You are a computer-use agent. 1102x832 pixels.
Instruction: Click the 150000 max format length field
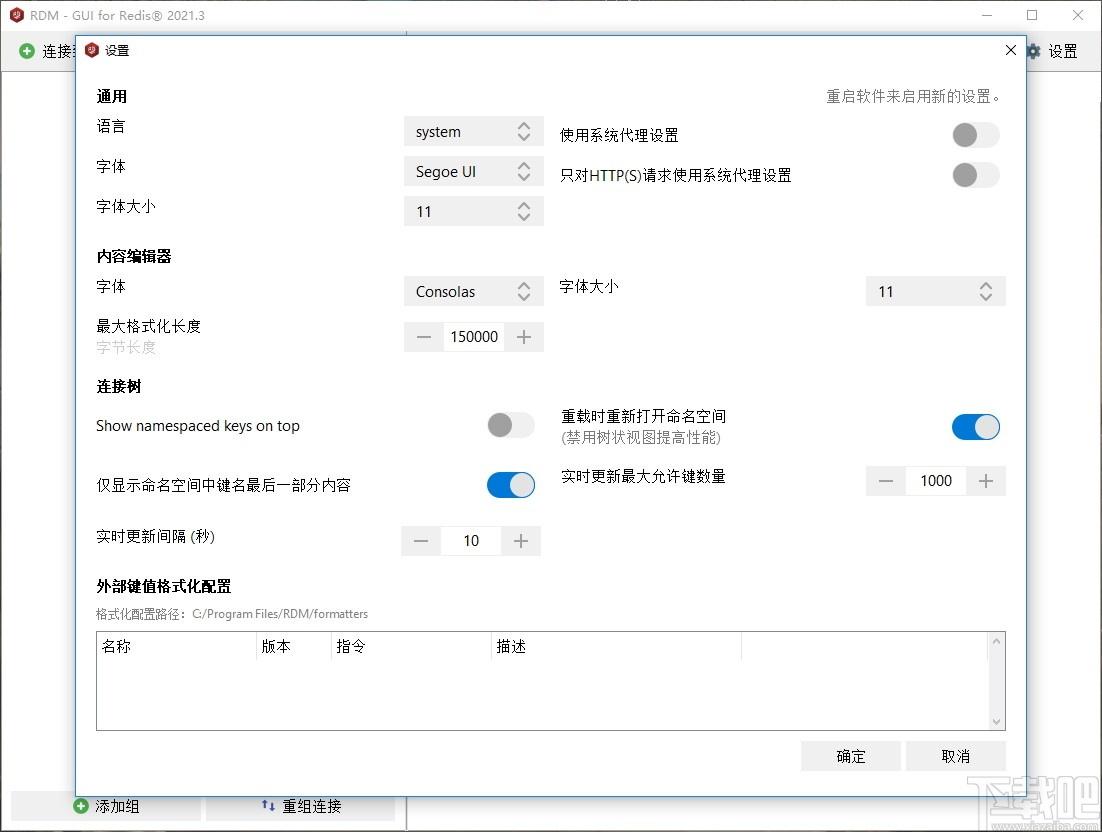click(474, 337)
